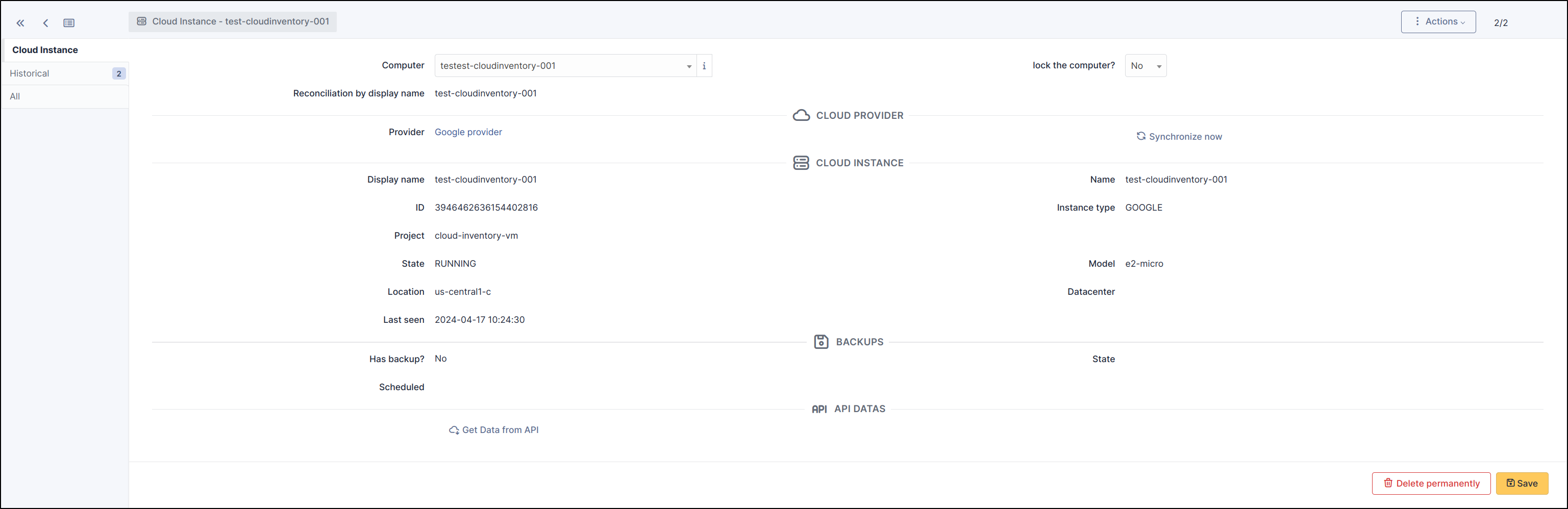Open the Actions dropdown menu
The image size is (1568, 509).
coord(1438,22)
